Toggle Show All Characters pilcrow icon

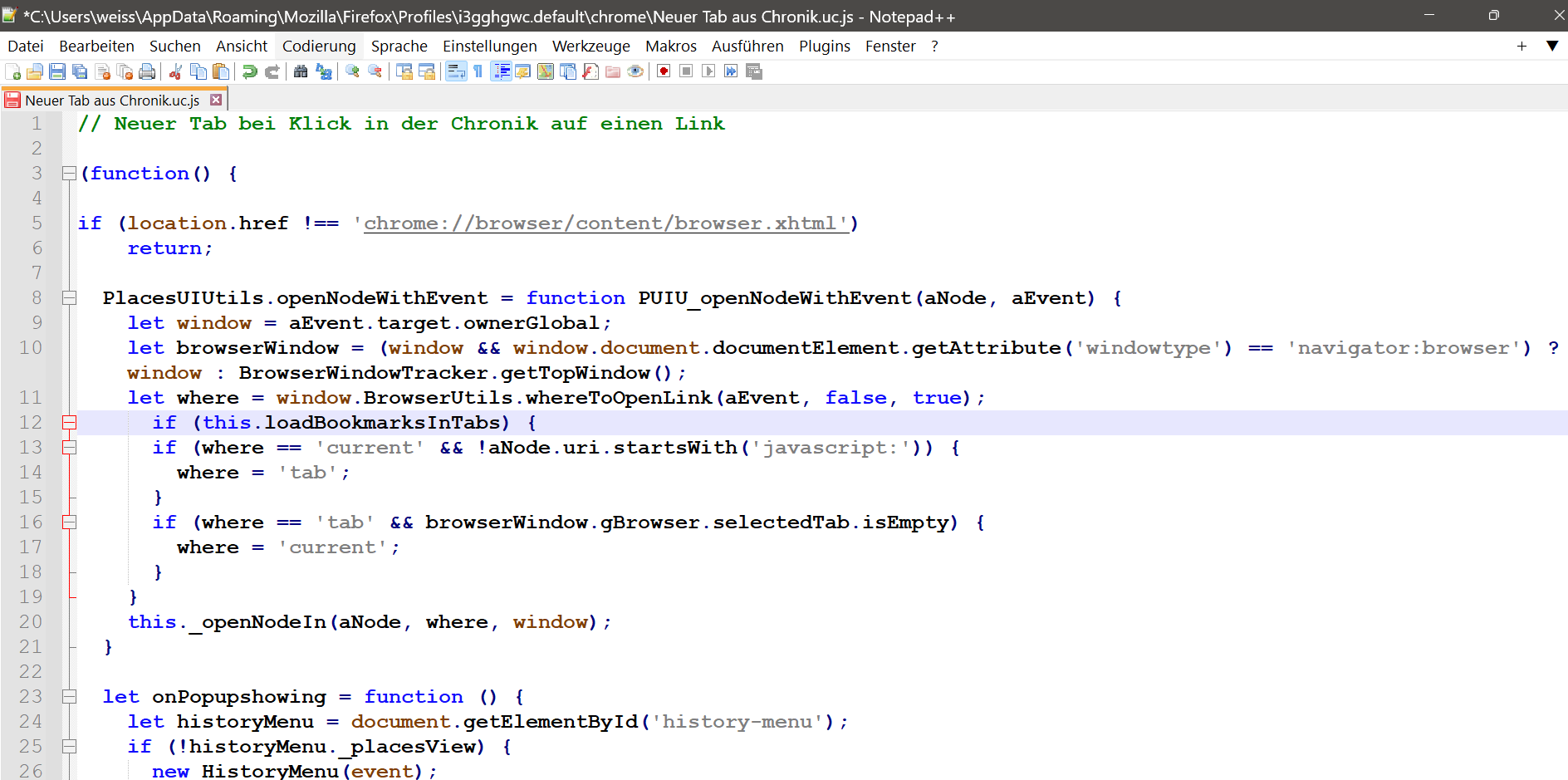(478, 71)
